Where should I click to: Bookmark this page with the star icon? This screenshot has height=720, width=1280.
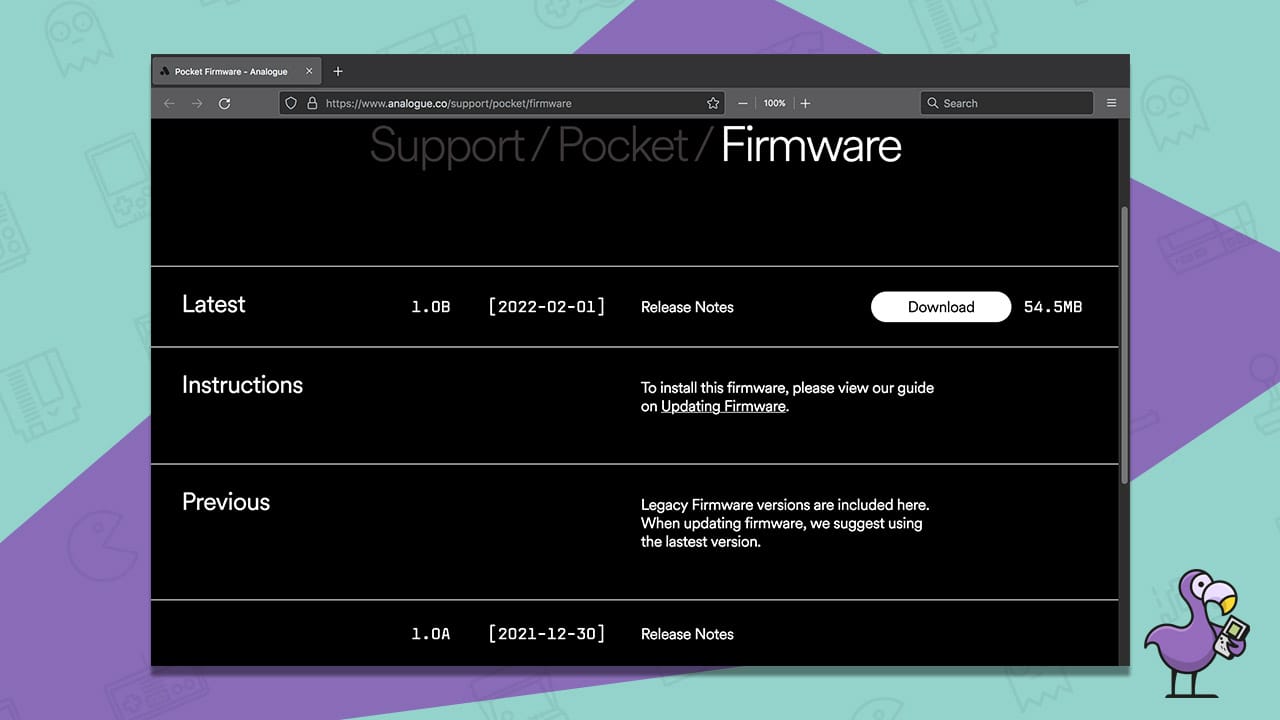point(713,103)
